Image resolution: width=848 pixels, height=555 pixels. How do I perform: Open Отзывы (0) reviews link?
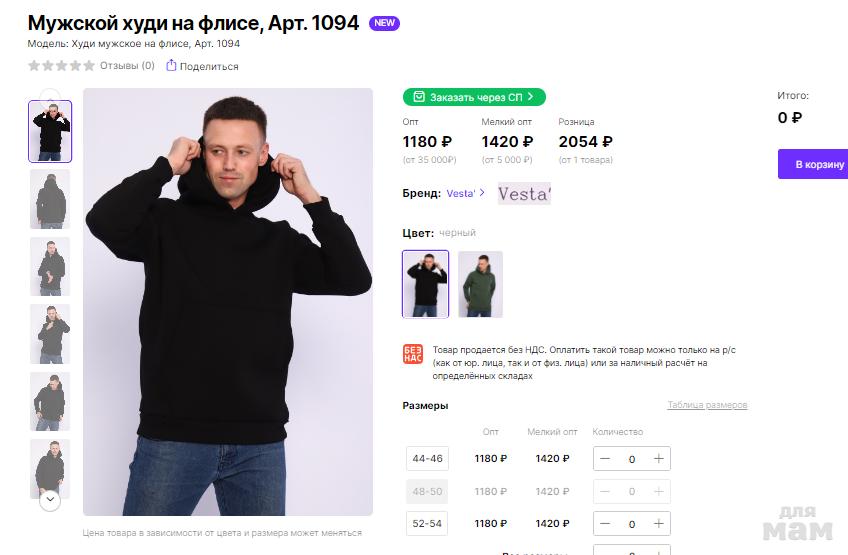click(x=127, y=66)
